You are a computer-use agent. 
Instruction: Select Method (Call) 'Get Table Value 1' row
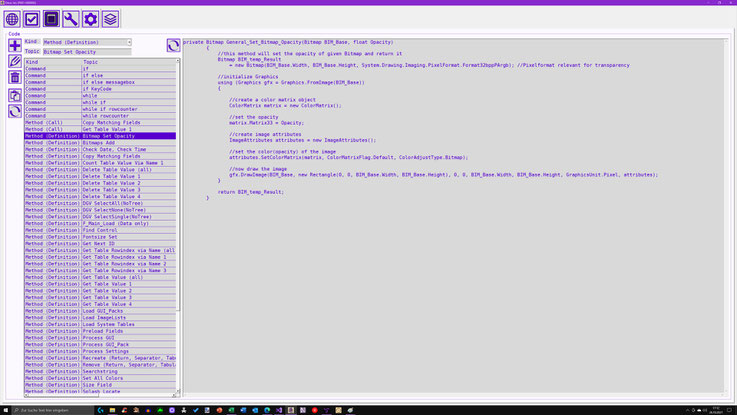pos(100,129)
